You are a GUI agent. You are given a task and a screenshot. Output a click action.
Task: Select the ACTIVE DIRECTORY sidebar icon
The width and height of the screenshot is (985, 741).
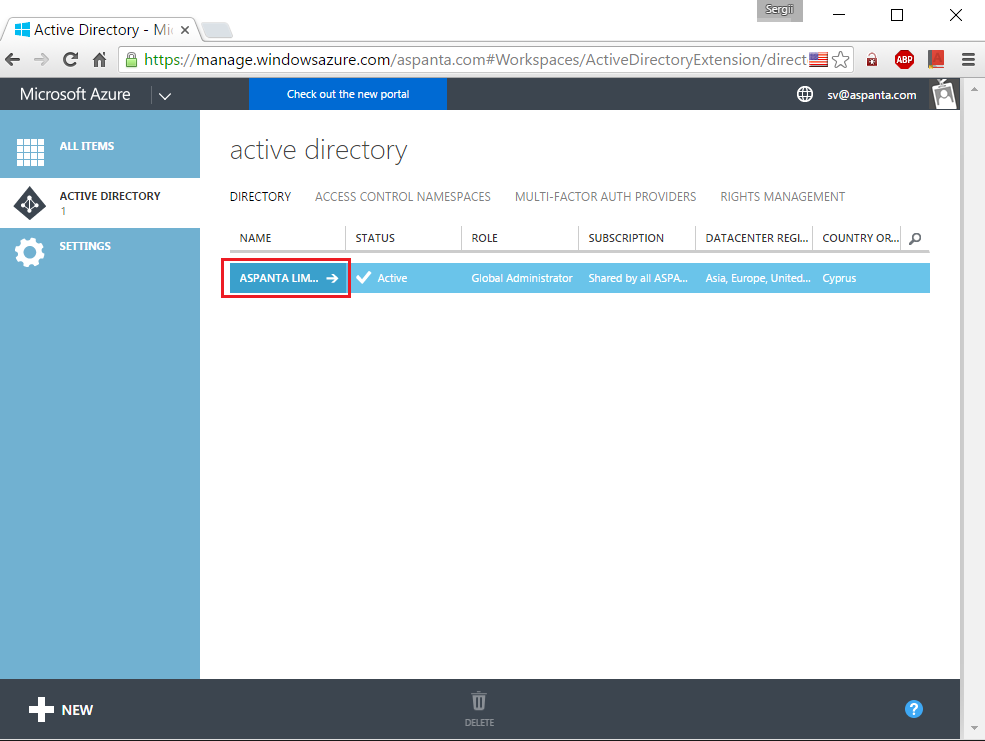click(30, 203)
